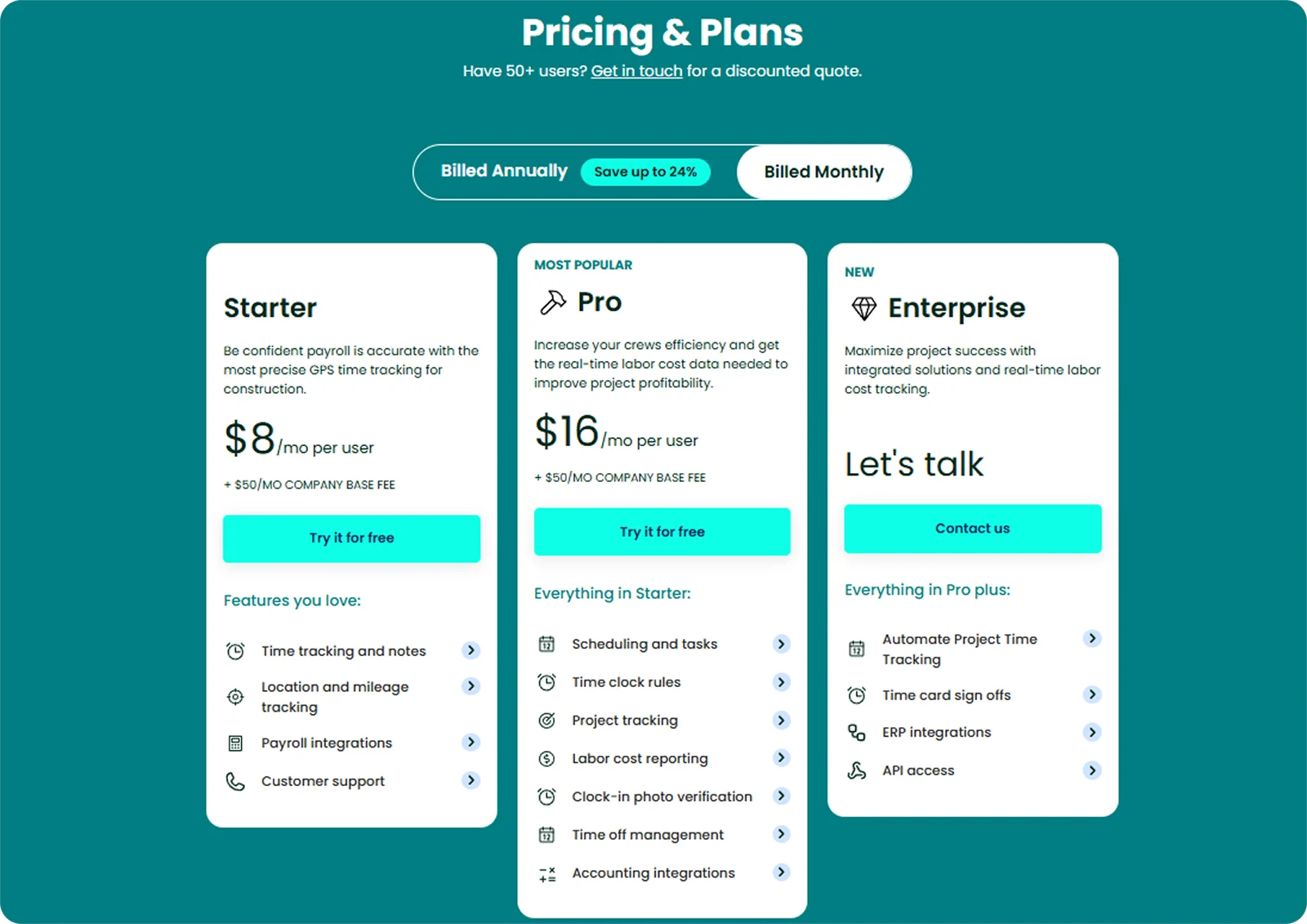
Task: Expand ERP integrations details
Action: pyautogui.click(x=1092, y=732)
